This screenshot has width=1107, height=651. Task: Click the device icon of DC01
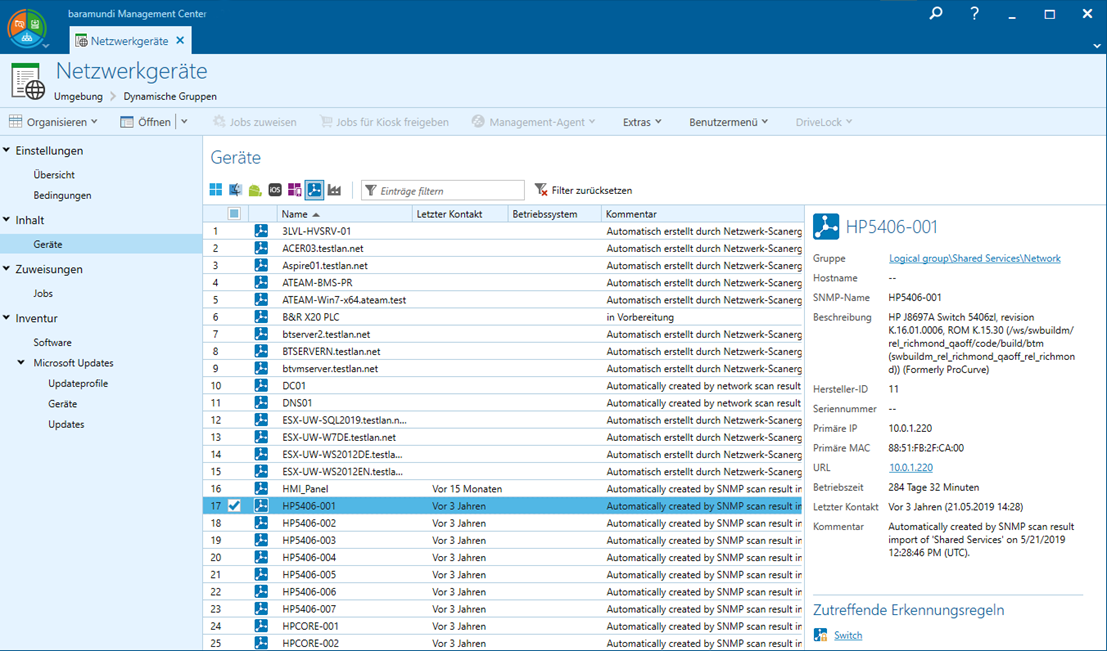click(x=261, y=386)
